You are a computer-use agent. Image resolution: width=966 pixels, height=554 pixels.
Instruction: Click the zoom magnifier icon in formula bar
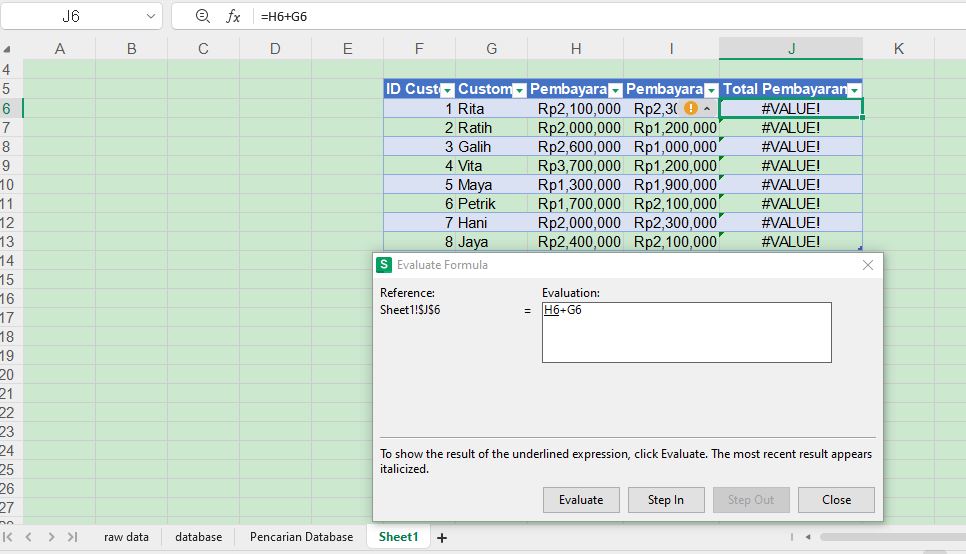202,16
